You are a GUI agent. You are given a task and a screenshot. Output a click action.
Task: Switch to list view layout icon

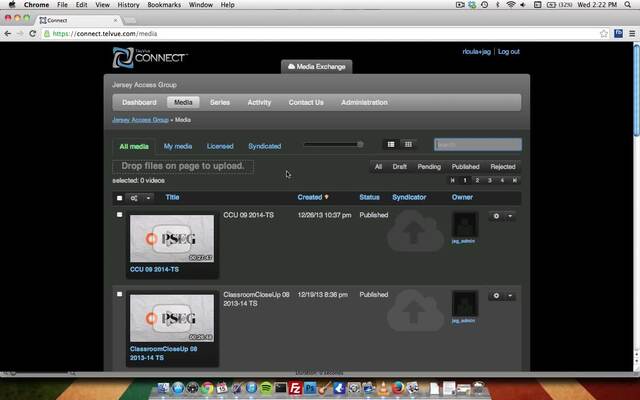click(x=391, y=145)
